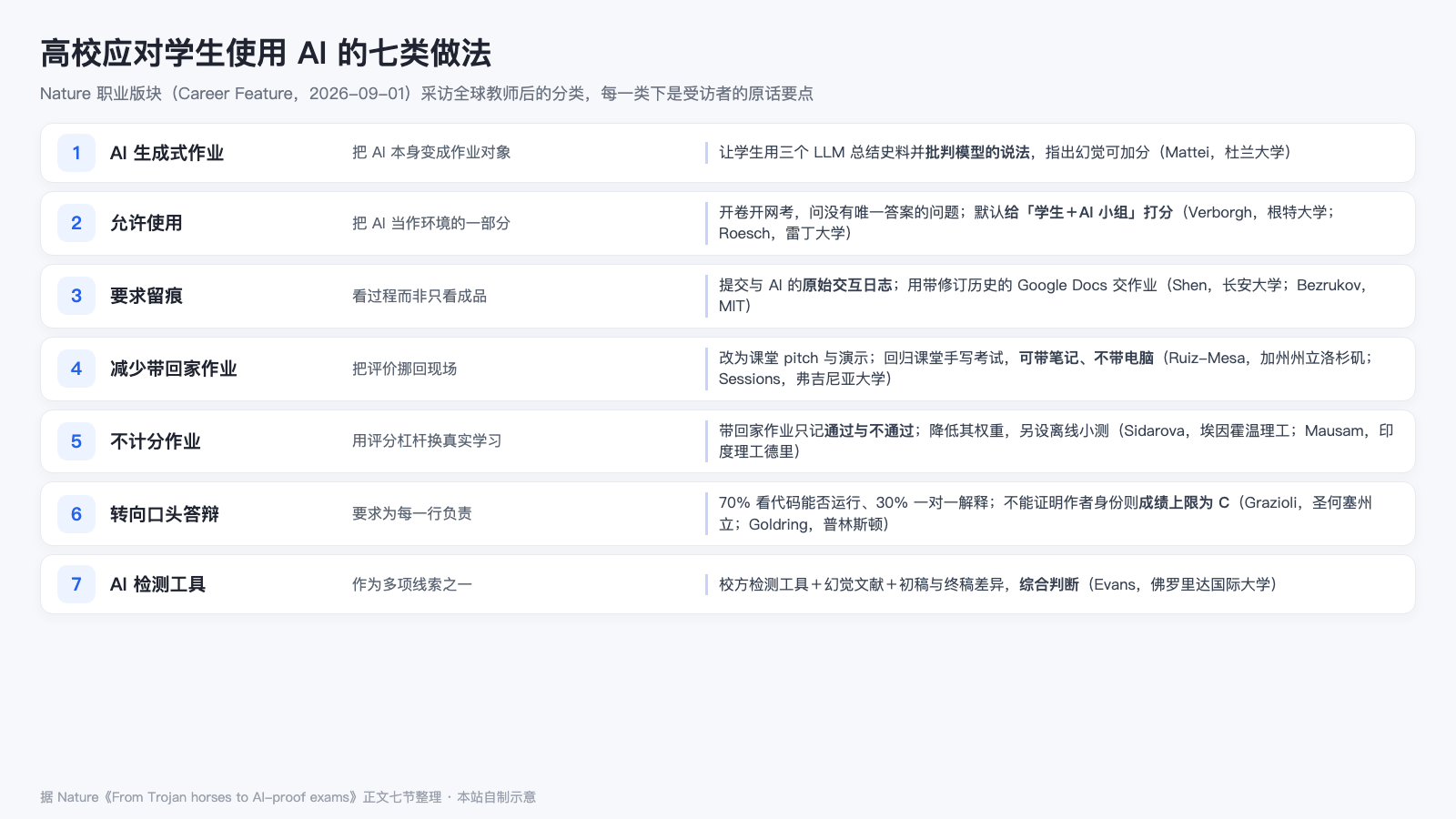This screenshot has height=819, width=1456.
Task: Click the footer source note about Trojan horses
Action: (288, 797)
